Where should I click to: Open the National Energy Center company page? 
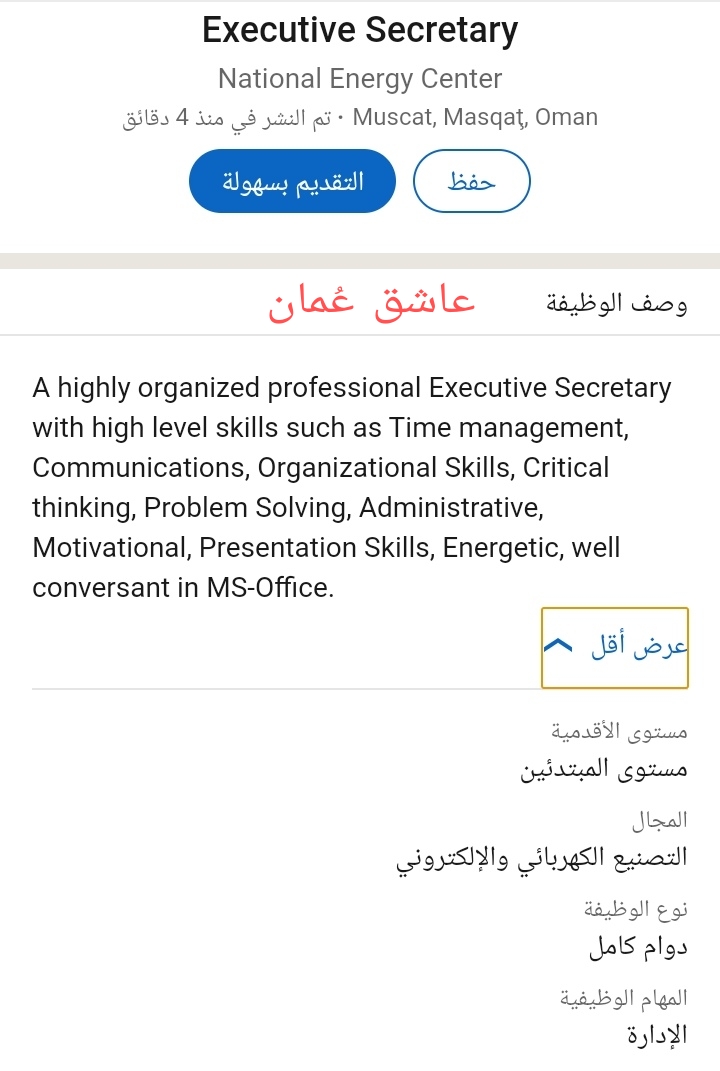coord(360,78)
